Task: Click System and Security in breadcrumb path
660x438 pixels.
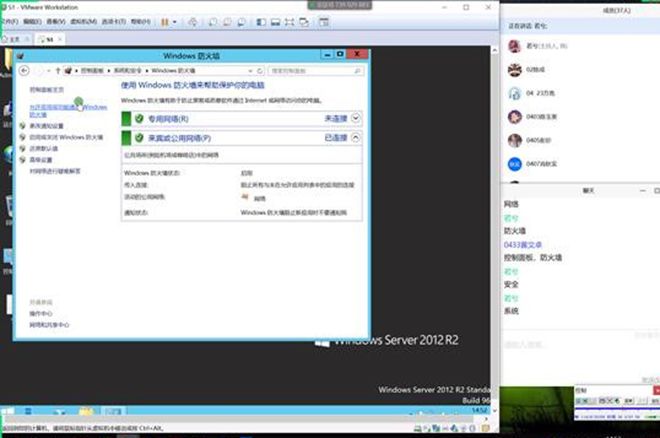Action: tap(128, 71)
